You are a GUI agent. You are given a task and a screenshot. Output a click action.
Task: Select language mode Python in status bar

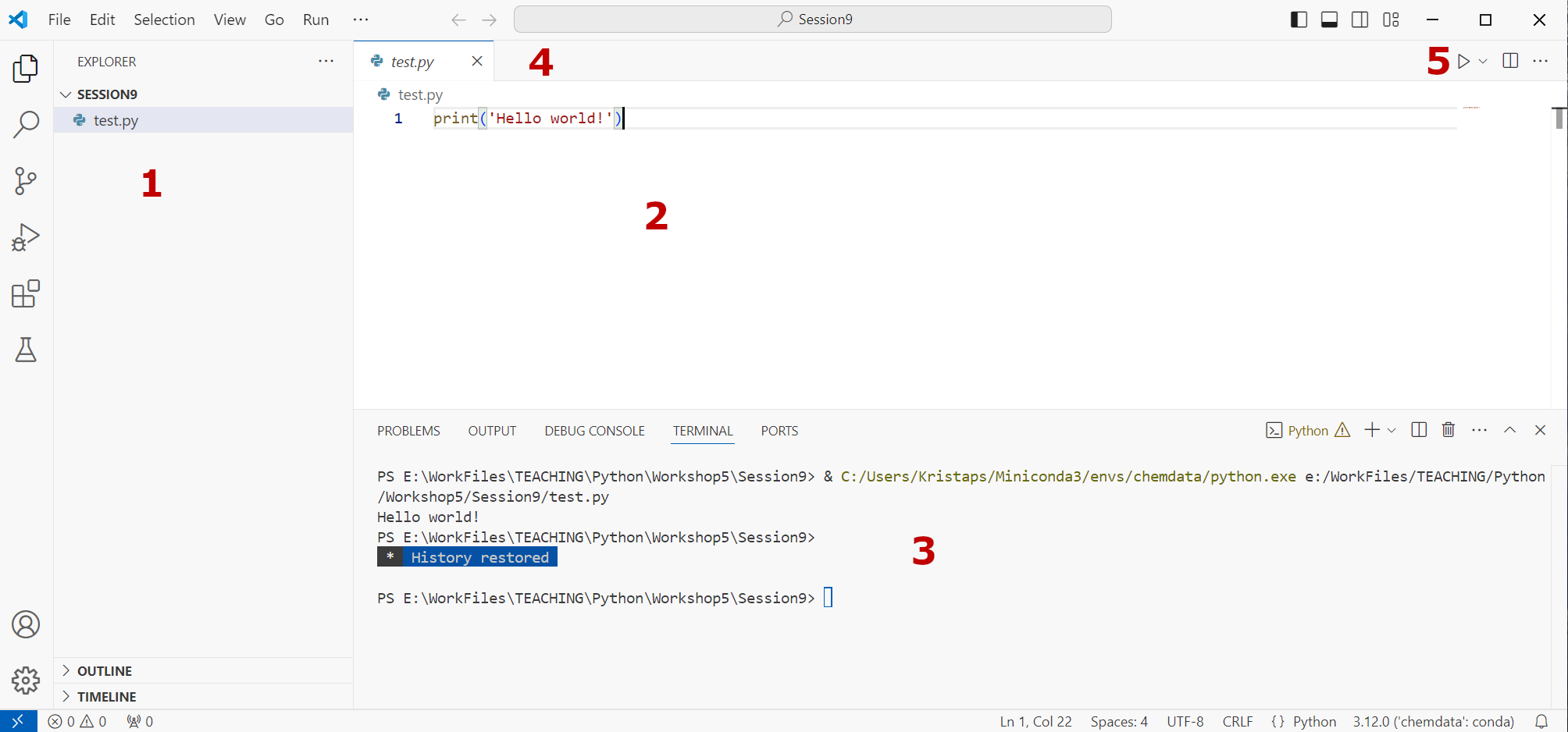point(1314,721)
